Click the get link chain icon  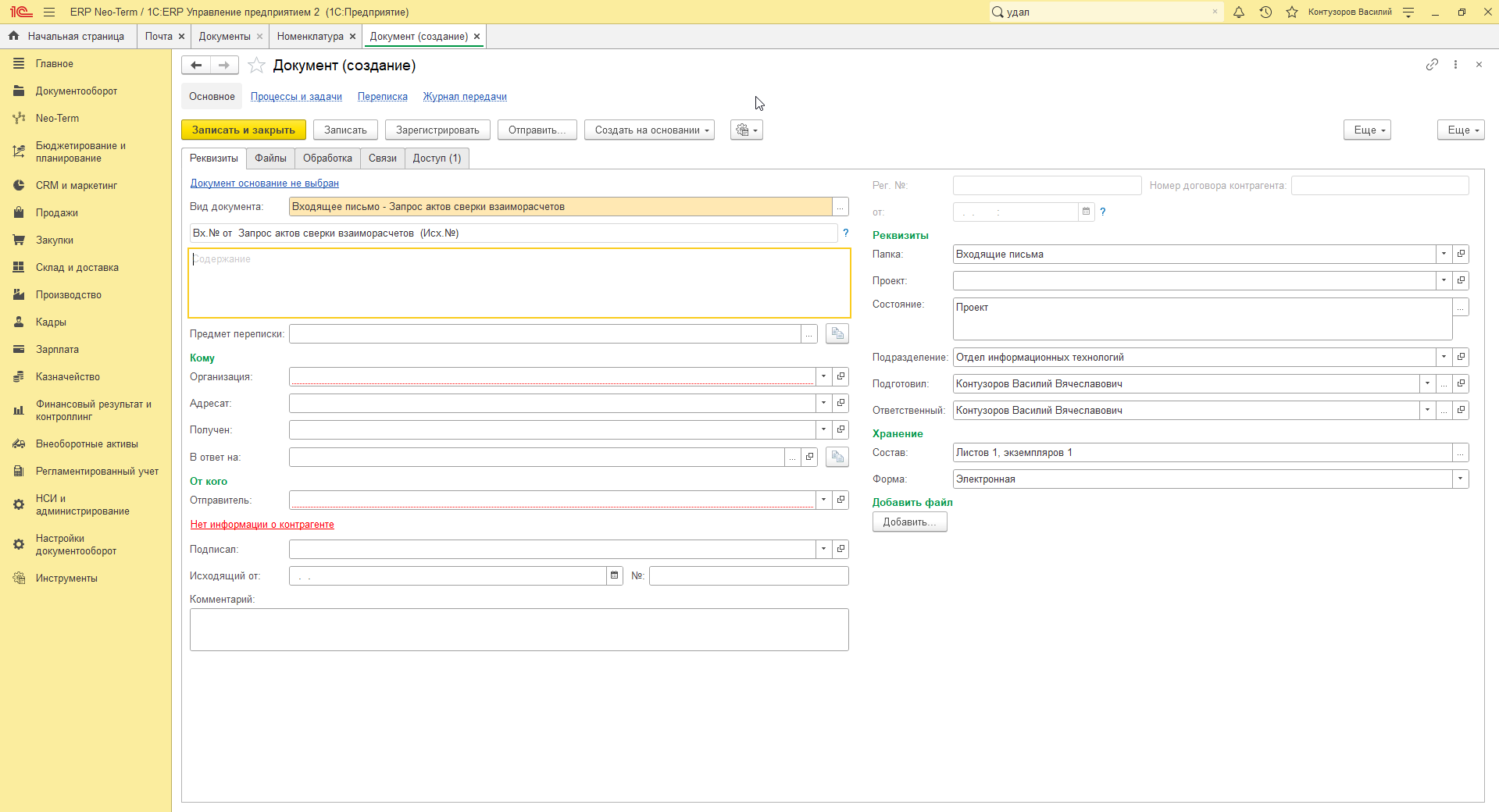tap(1432, 65)
